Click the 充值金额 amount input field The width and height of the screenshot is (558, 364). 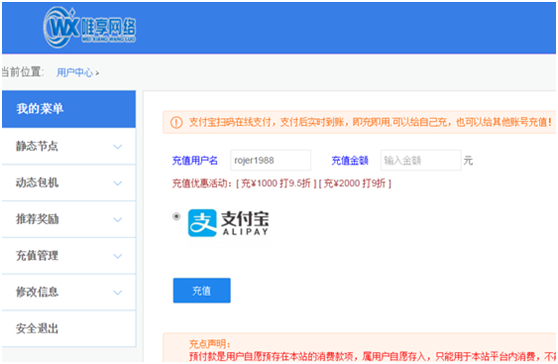[421, 160]
